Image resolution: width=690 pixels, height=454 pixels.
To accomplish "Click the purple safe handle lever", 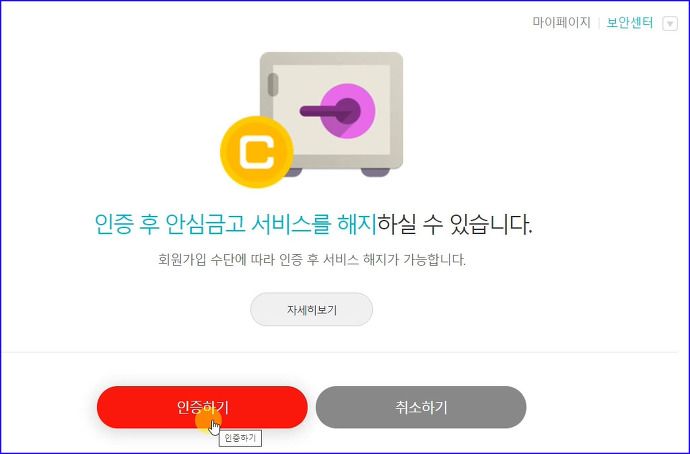I will (x=329, y=110).
